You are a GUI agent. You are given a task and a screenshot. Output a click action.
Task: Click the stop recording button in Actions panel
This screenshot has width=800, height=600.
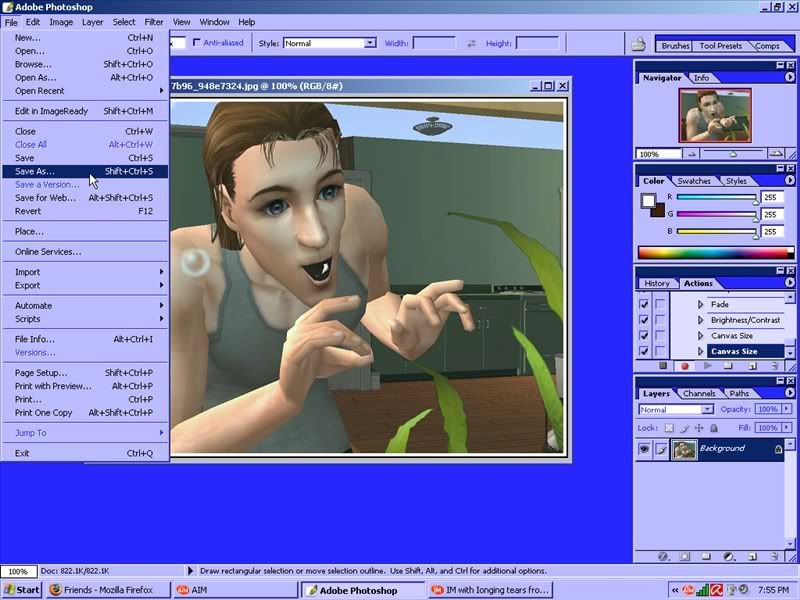pos(663,366)
